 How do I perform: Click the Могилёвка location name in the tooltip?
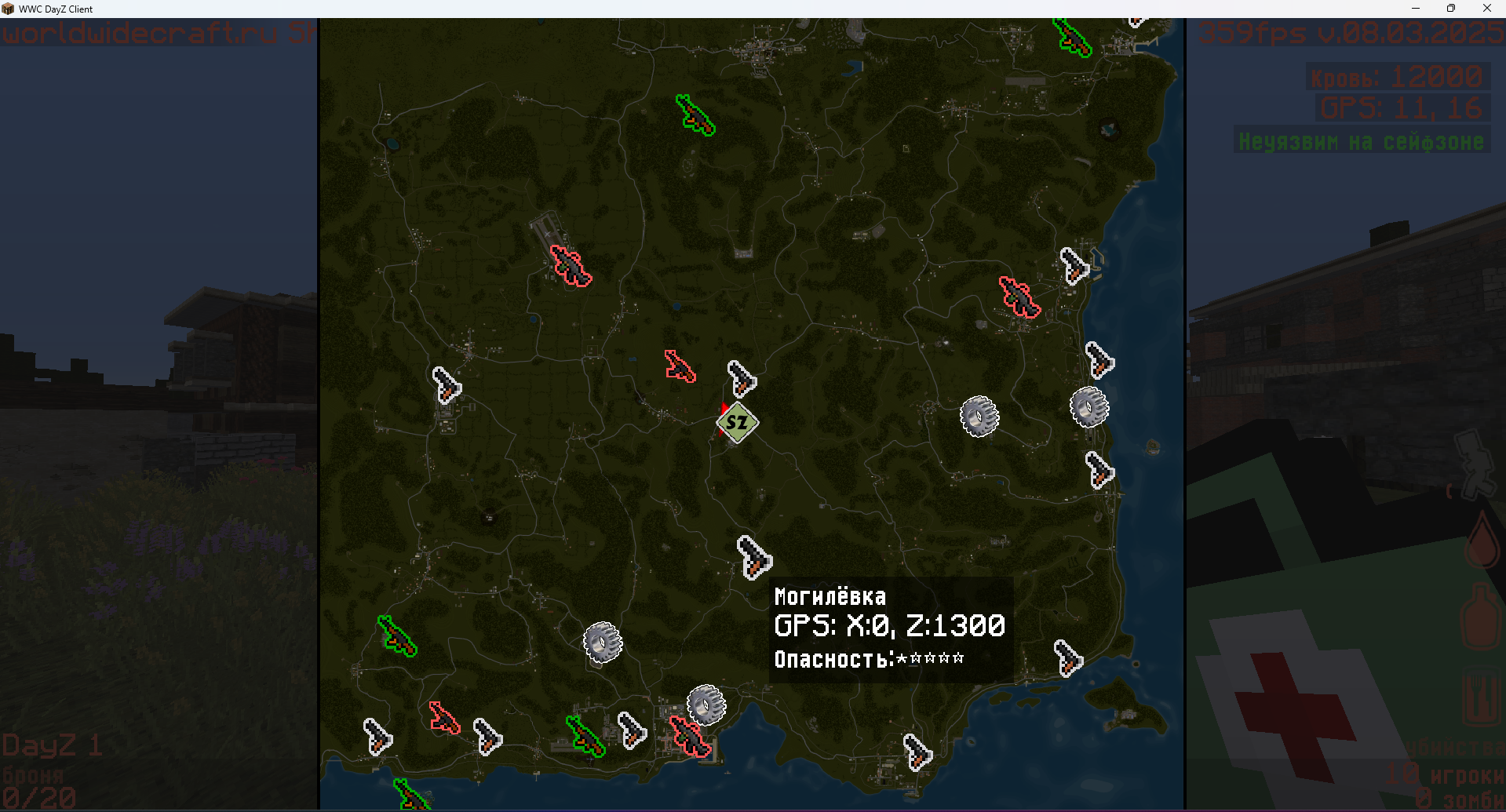pos(830,597)
